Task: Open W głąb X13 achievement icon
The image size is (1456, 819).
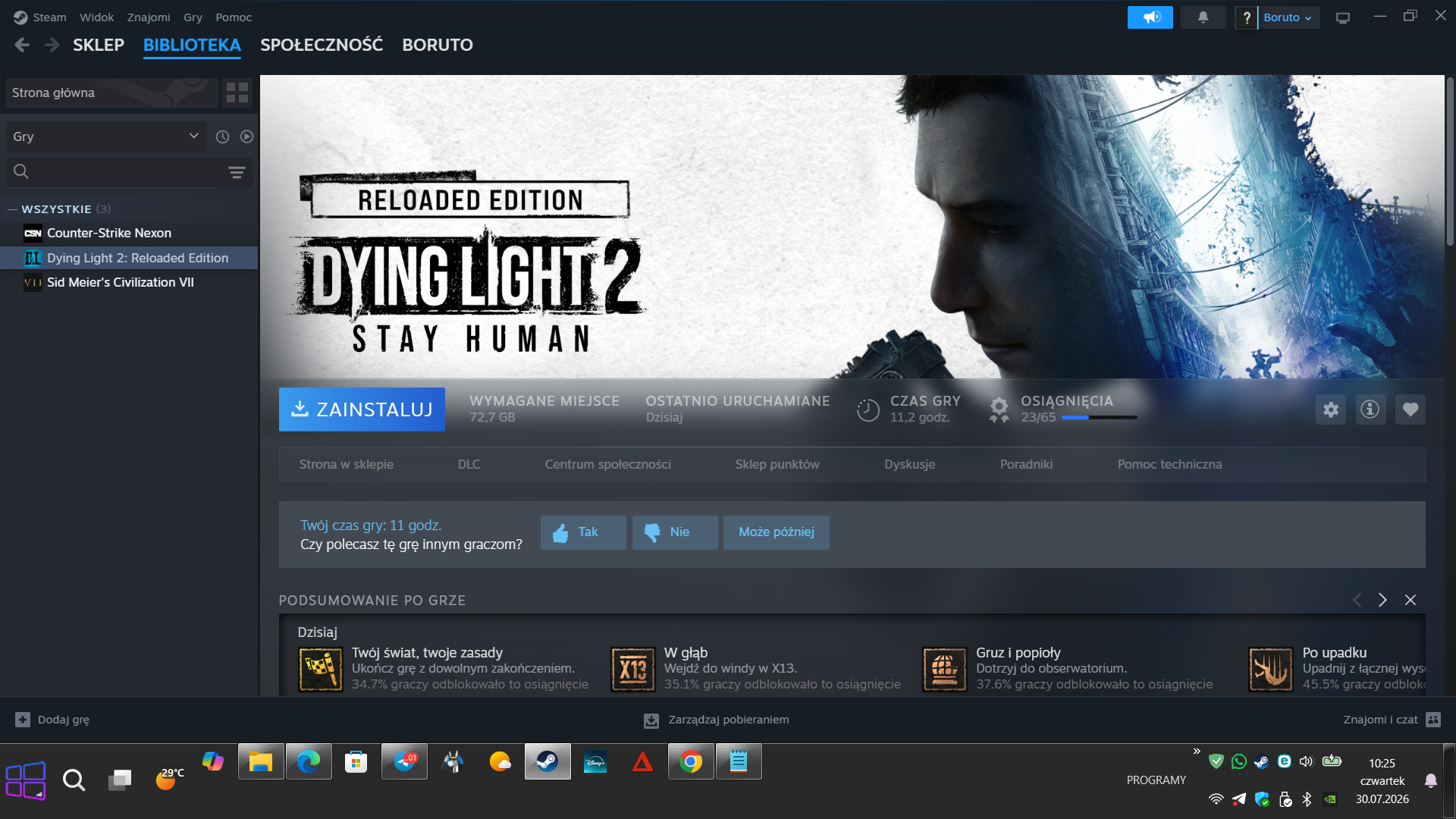Action: [x=633, y=669]
